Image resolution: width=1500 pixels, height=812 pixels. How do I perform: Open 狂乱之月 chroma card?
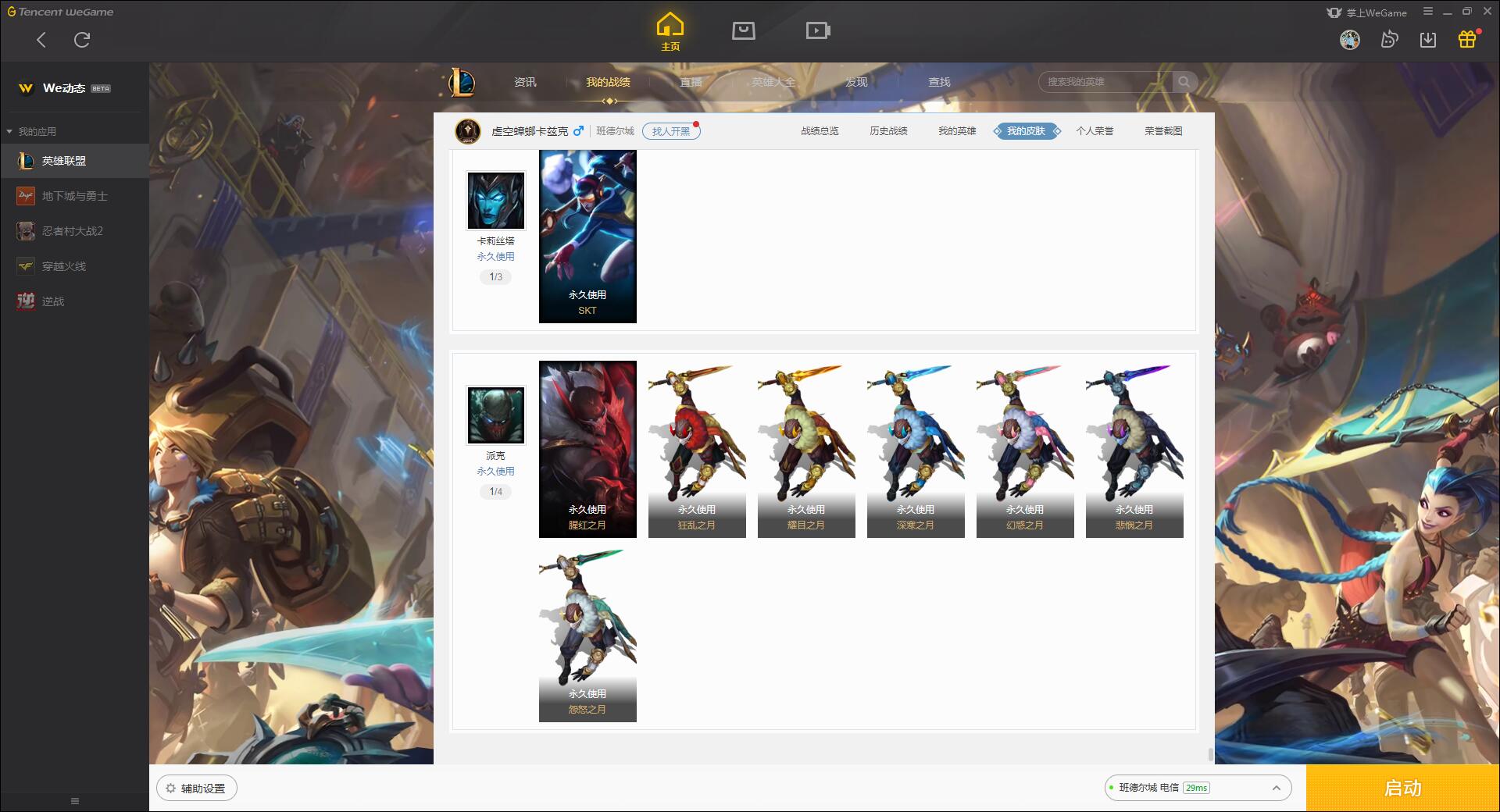(x=697, y=449)
